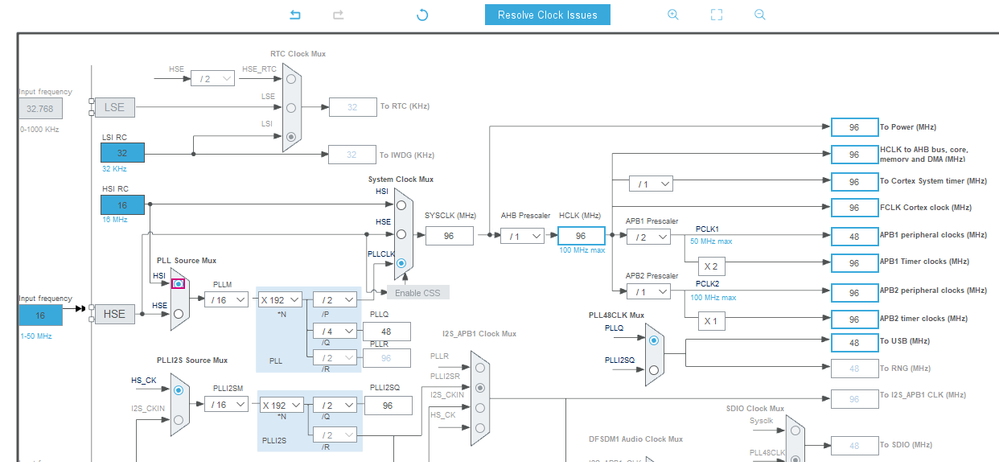Click the PLLI2SQ output value 96
The height and width of the screenshot is (462, 999).
[x=388, y=405]
